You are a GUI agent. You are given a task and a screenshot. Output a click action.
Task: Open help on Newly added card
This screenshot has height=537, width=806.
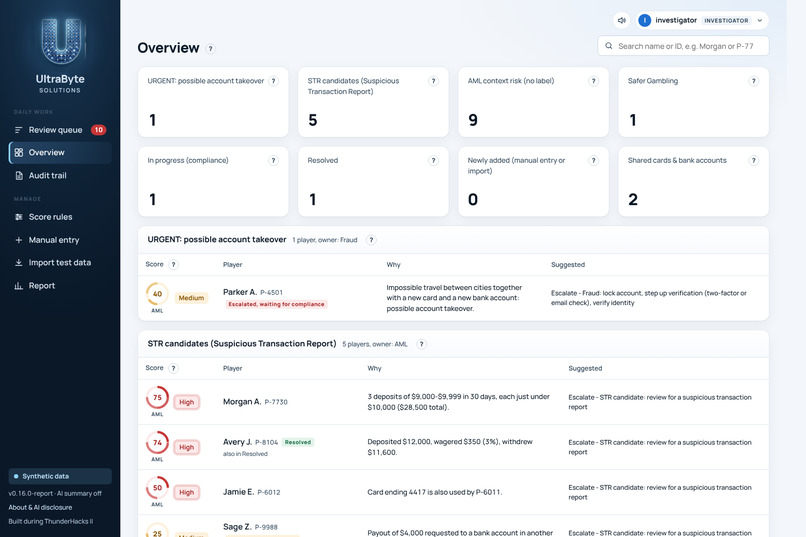pyautogui.click(x=593, y=160)
